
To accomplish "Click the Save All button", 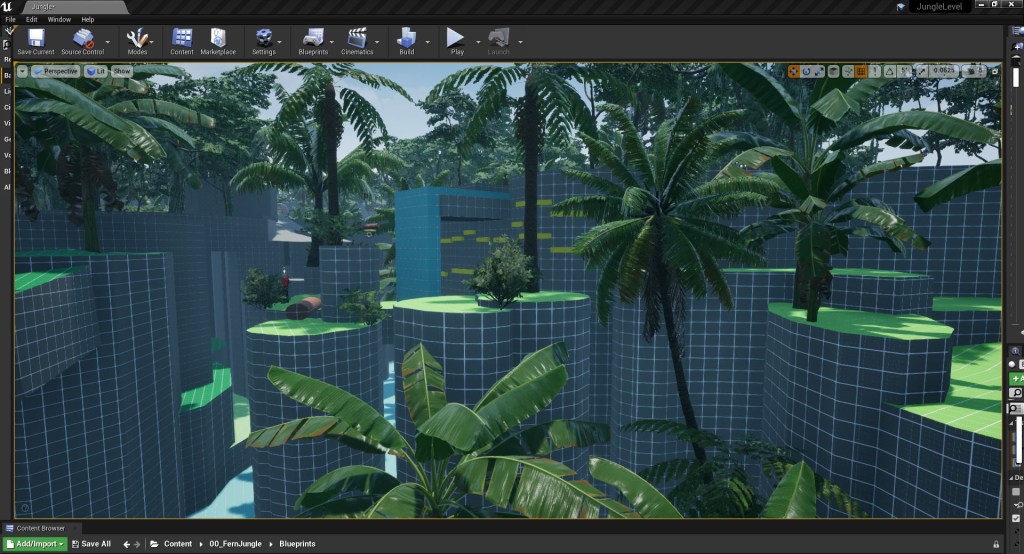I will pos(92,544).
